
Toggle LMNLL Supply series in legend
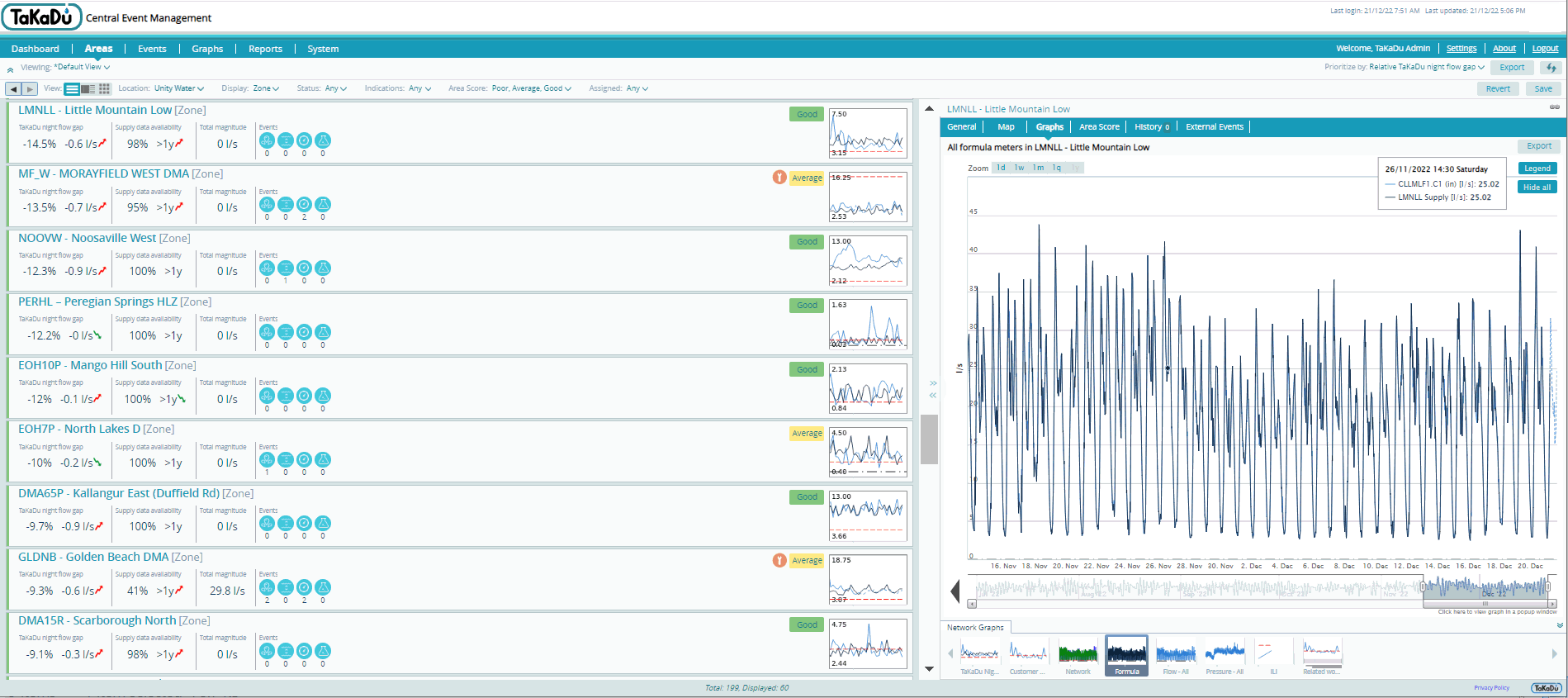click(x=1438, y=197)
